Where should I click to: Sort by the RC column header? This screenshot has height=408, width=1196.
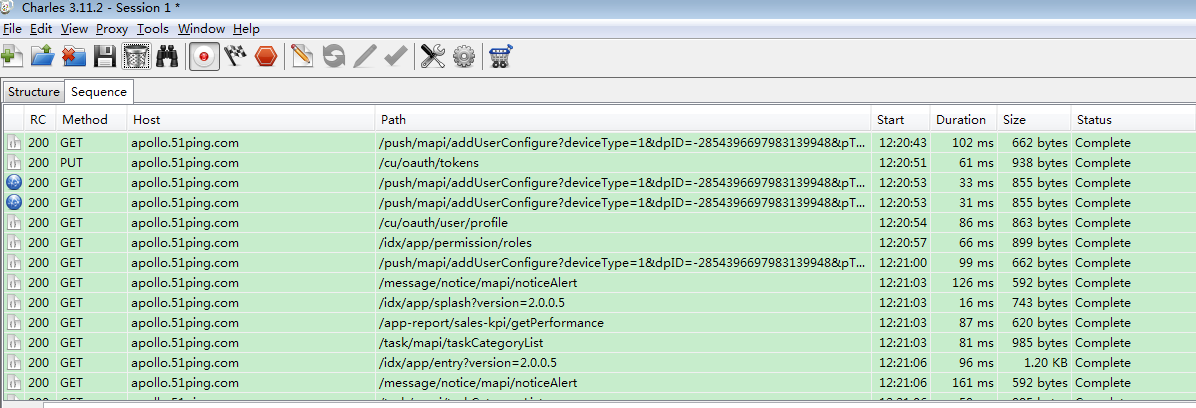tap(40, 120)
